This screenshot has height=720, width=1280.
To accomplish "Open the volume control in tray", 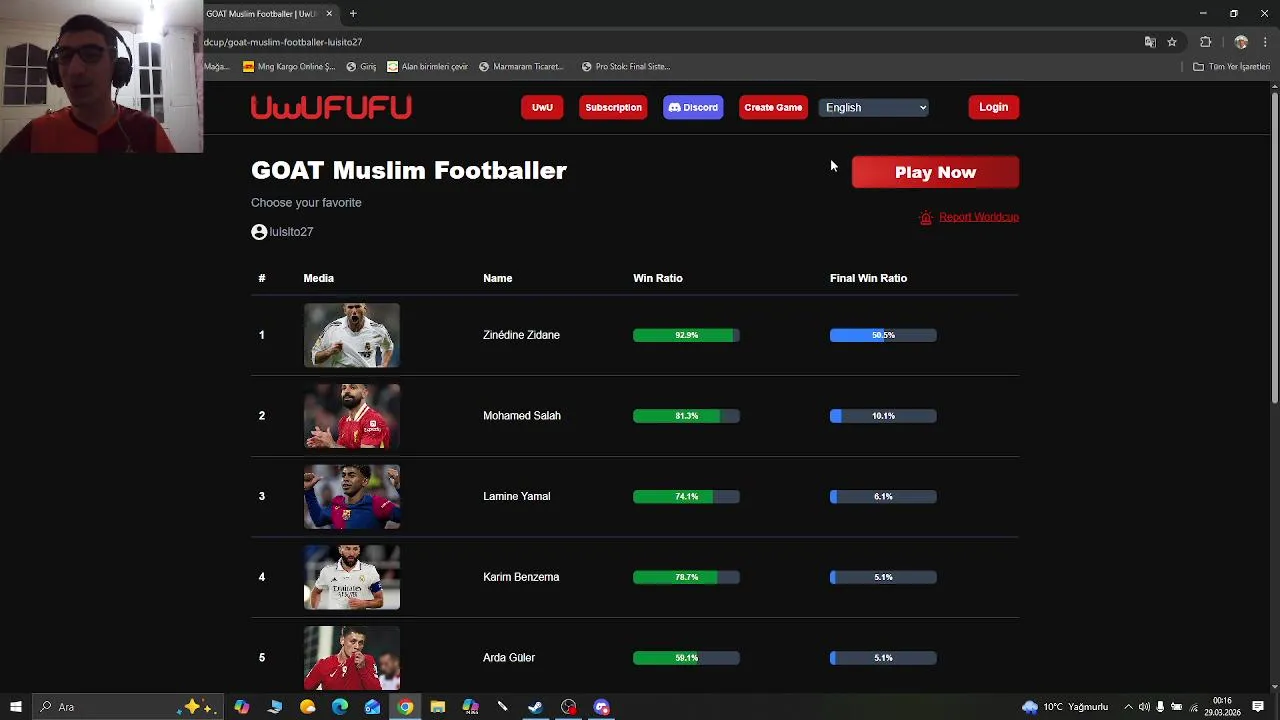I will (1144, 707).
